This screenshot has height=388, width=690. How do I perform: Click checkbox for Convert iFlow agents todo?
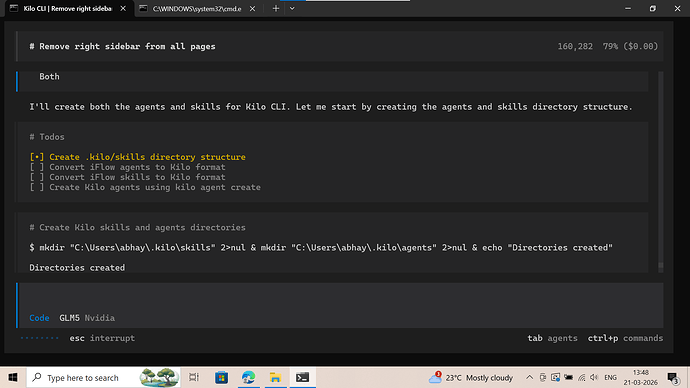[37, 167]
